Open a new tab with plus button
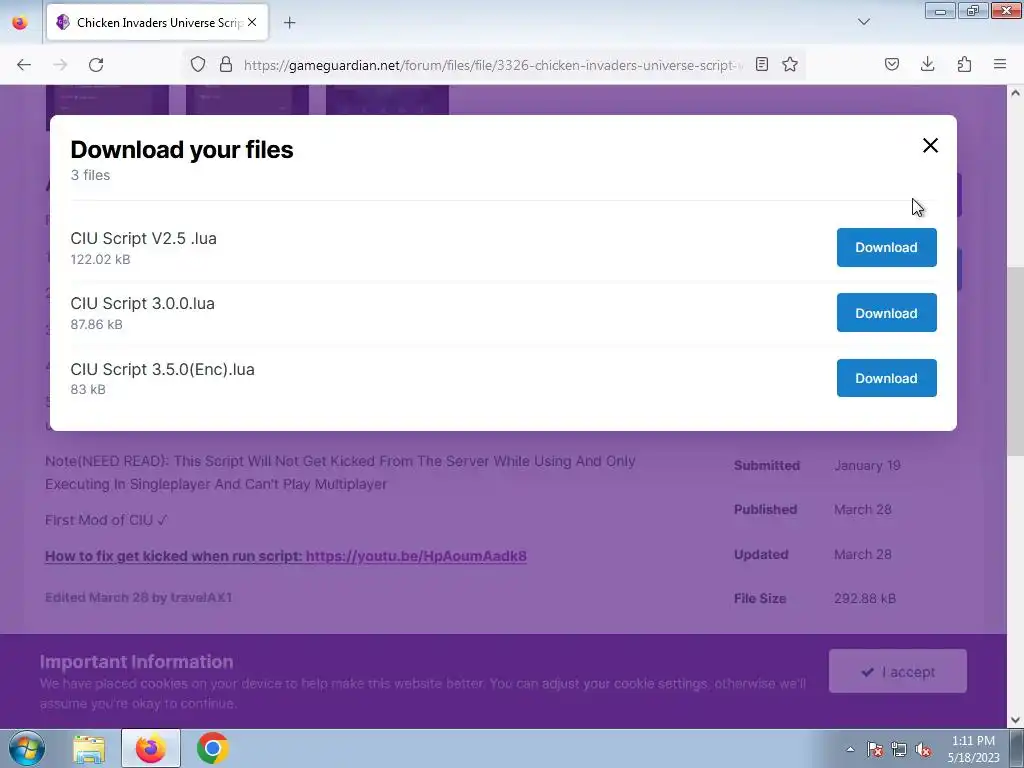This screenshot has width=1024, height=768. click(289, 23)
